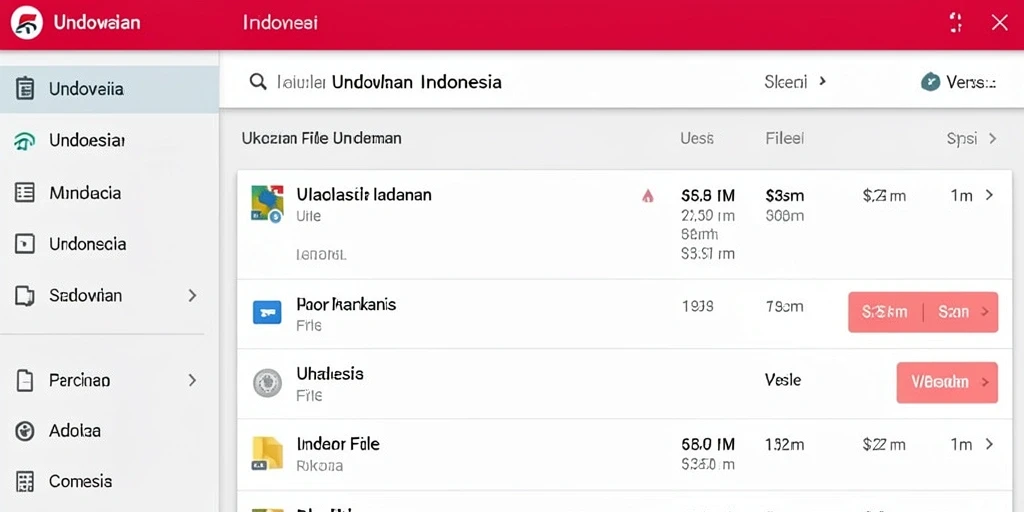Click the Spsi column chevron
The width and height of the screenshot is (1024, 512).
pyautogui.click(x=992, y=138)
